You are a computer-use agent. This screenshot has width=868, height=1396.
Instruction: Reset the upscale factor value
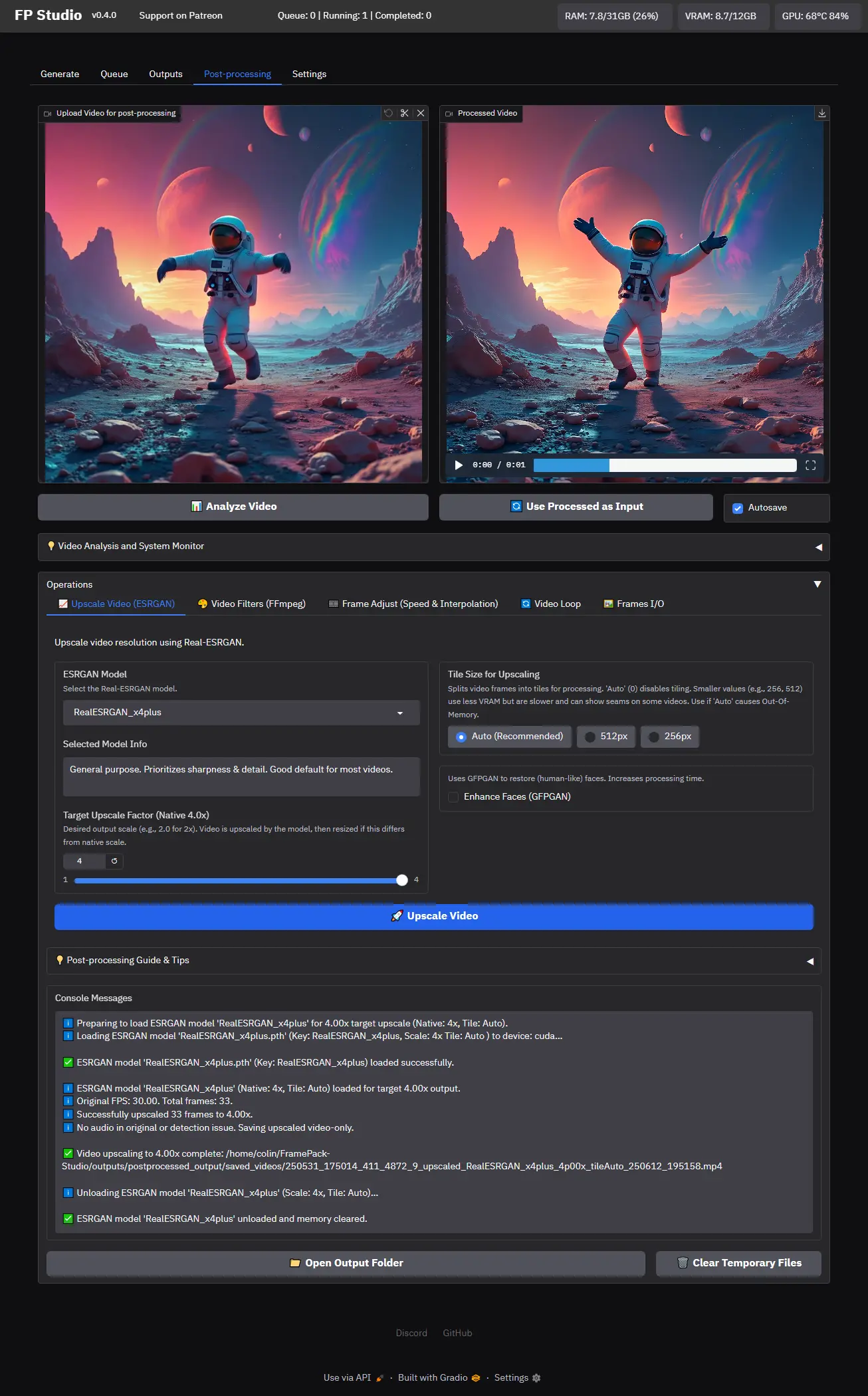(x=114, y=861)
